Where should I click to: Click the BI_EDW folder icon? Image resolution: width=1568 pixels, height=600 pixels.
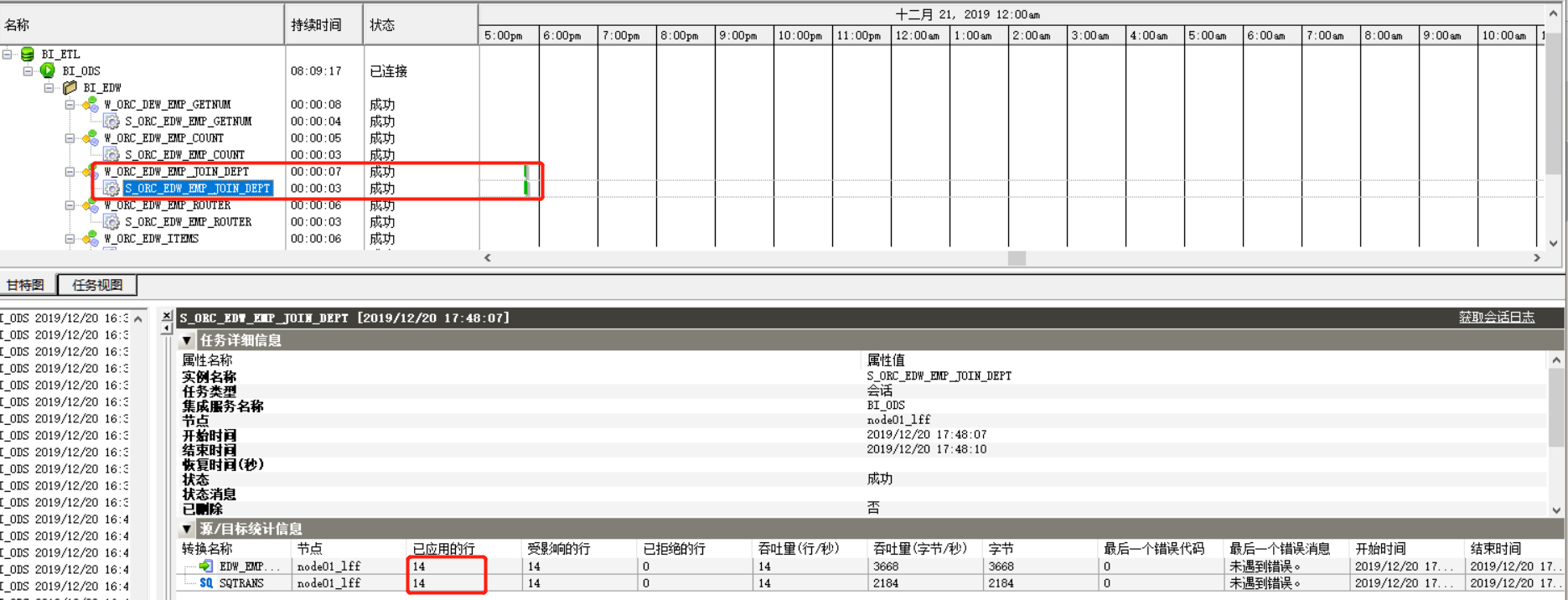70,88
